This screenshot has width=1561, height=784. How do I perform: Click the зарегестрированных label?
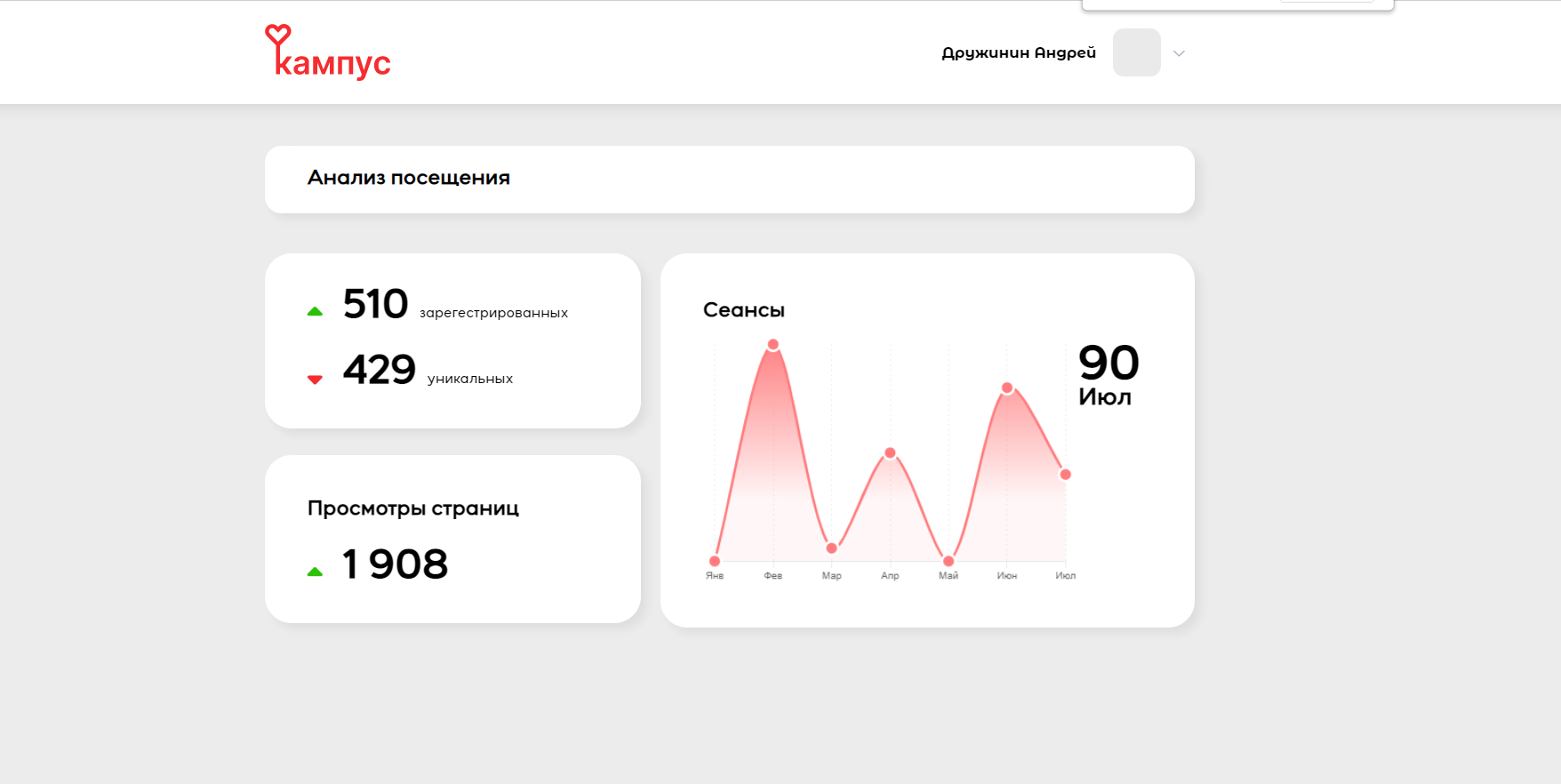coord(493,313)
